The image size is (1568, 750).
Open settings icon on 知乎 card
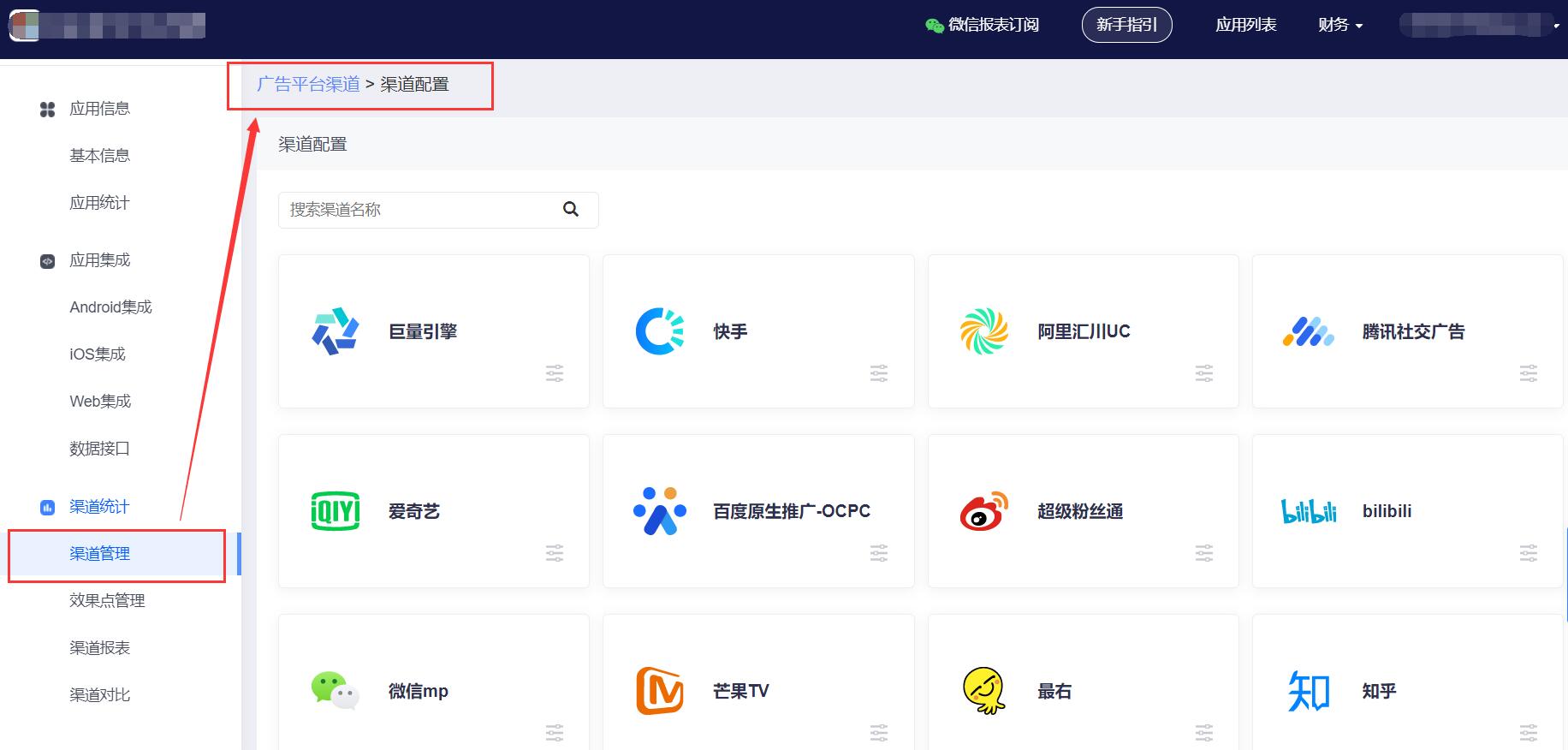click(1529, 733)
